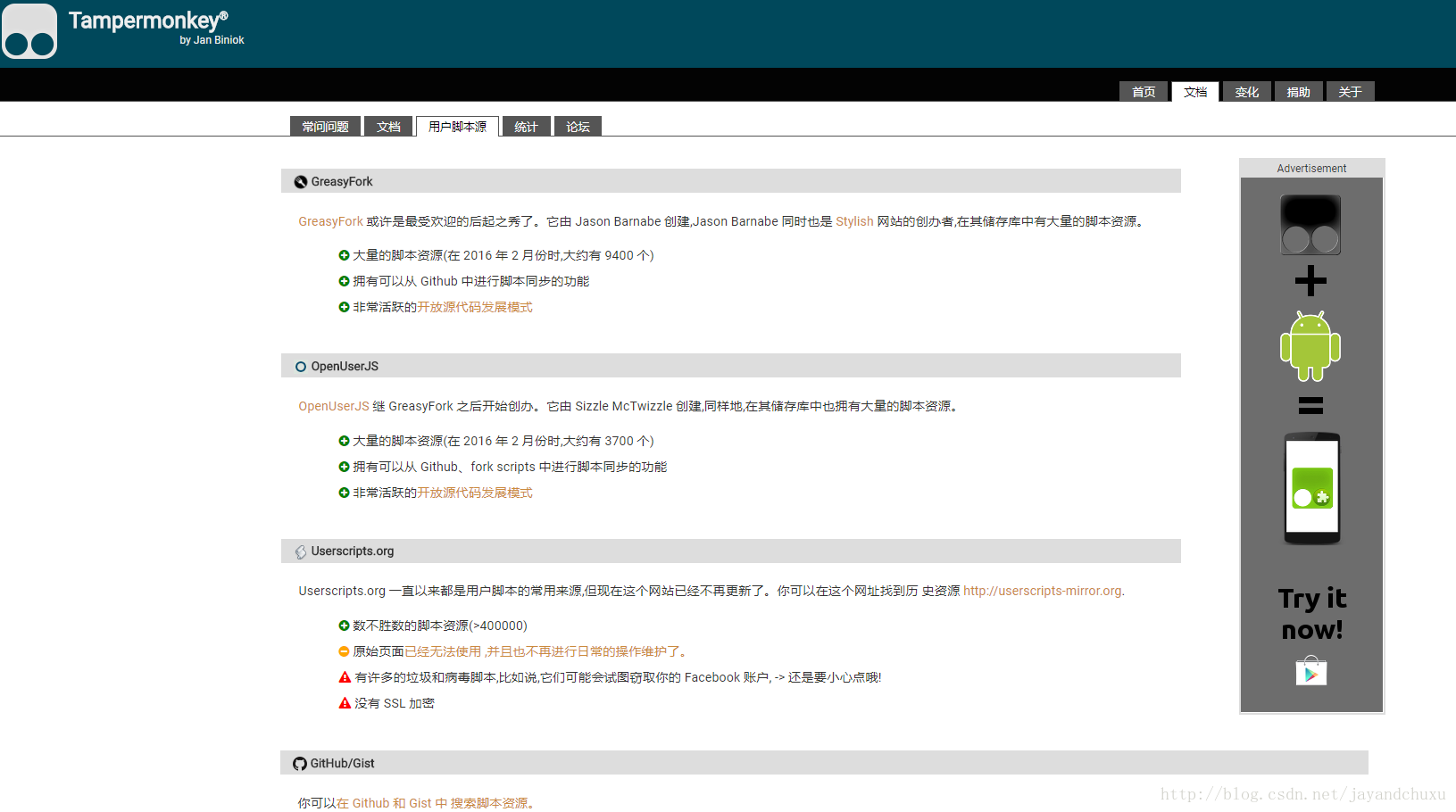
Task: Click the GitHub/Gist section heading
Action: pyautogui.click(x=343, y=764)
